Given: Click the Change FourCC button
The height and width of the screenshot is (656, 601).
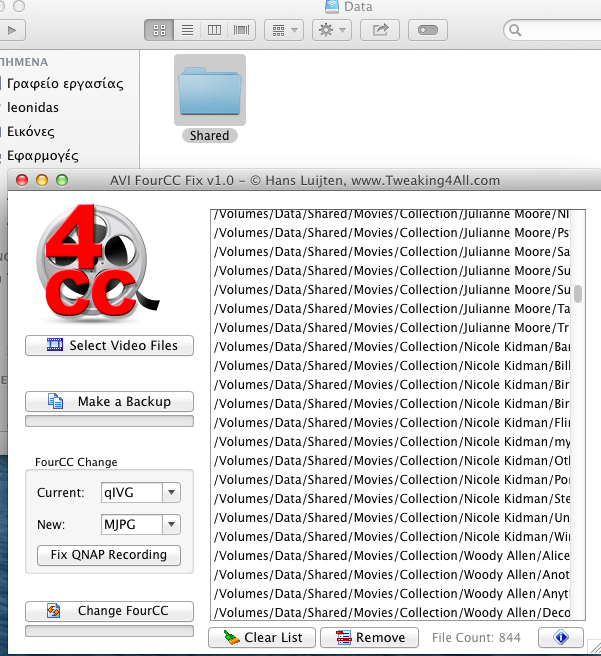Looking at the screenshot, I should coord(110,611).
